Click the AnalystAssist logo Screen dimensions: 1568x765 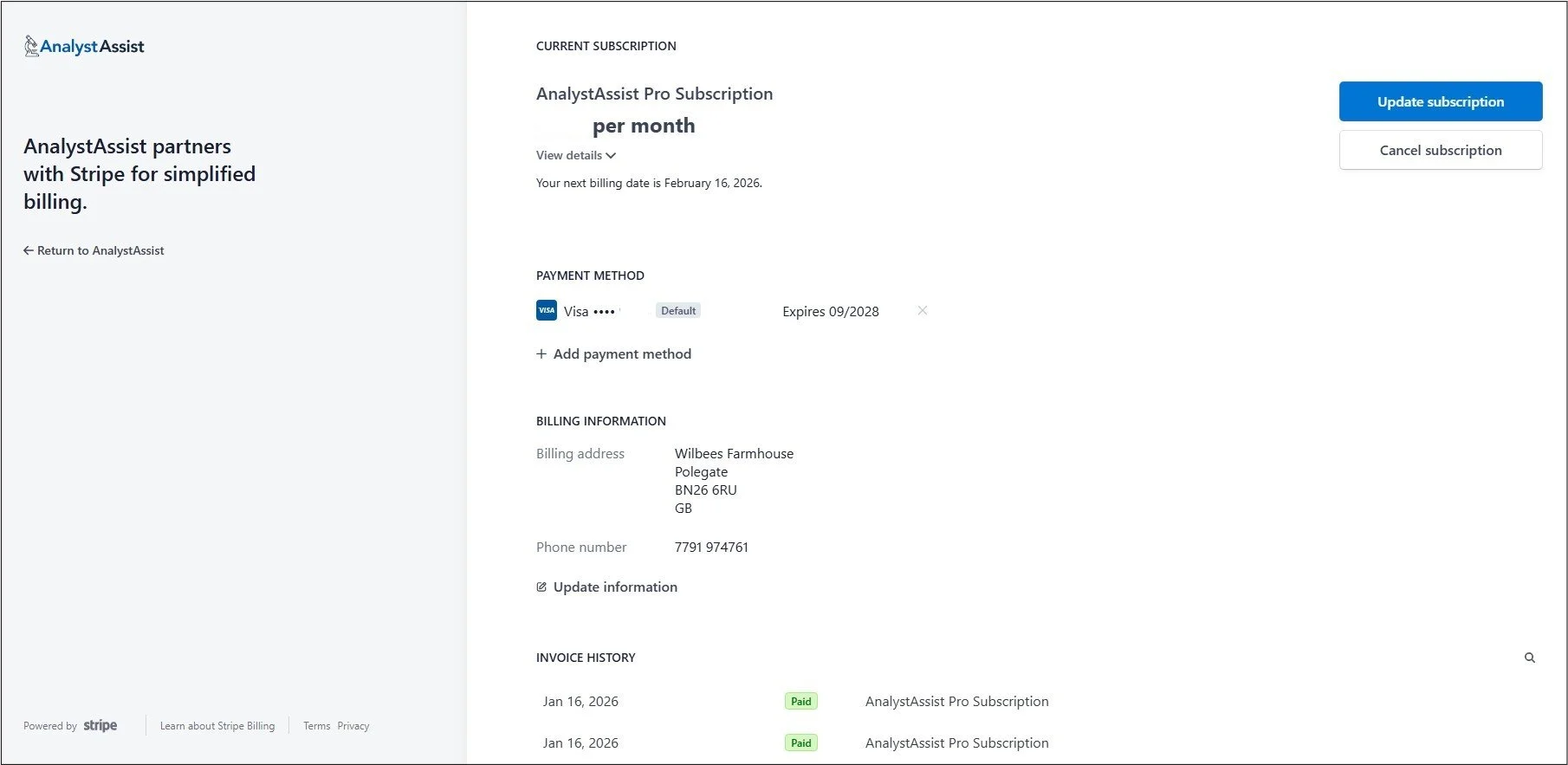[84, 46]
